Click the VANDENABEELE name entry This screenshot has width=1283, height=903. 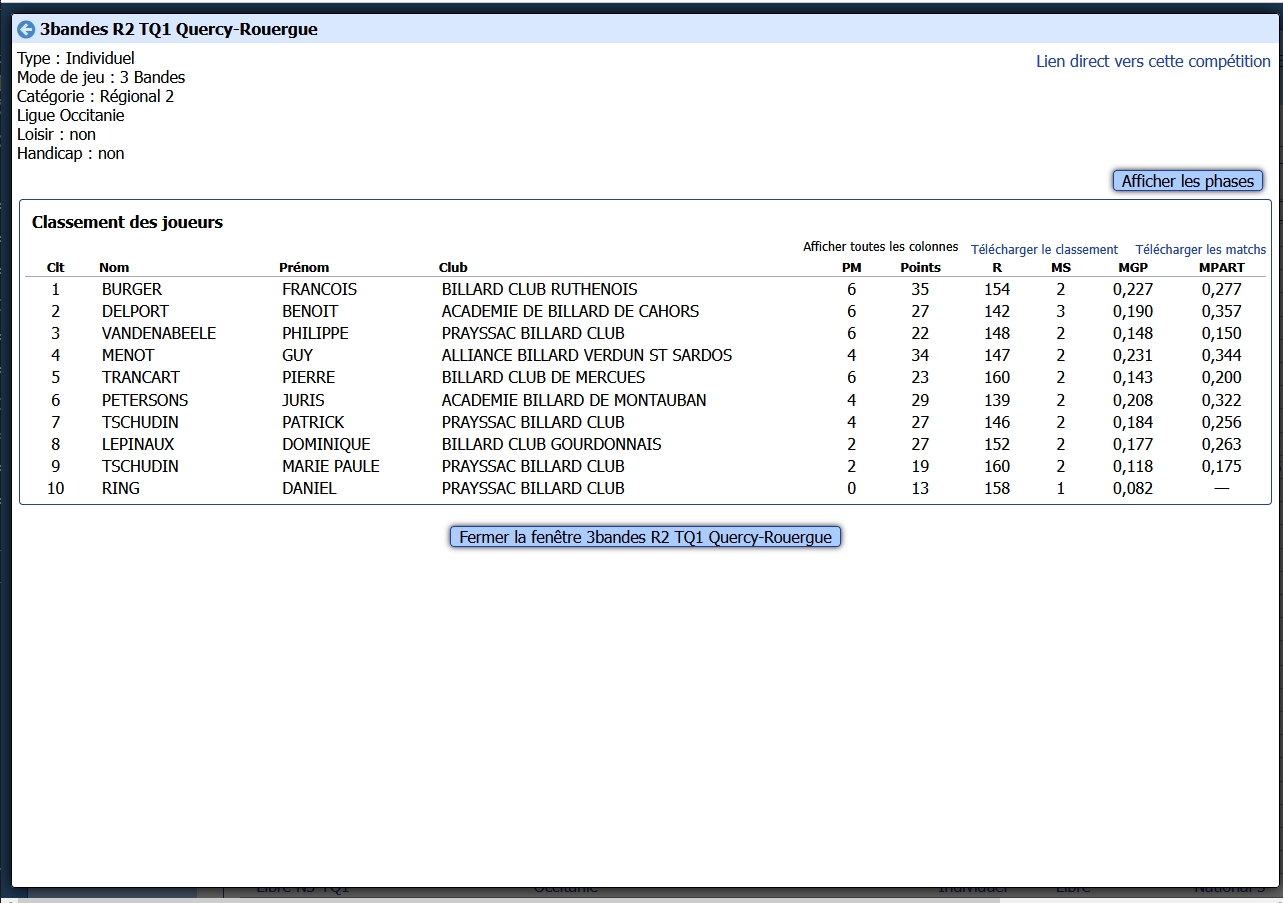coord(158,334)
